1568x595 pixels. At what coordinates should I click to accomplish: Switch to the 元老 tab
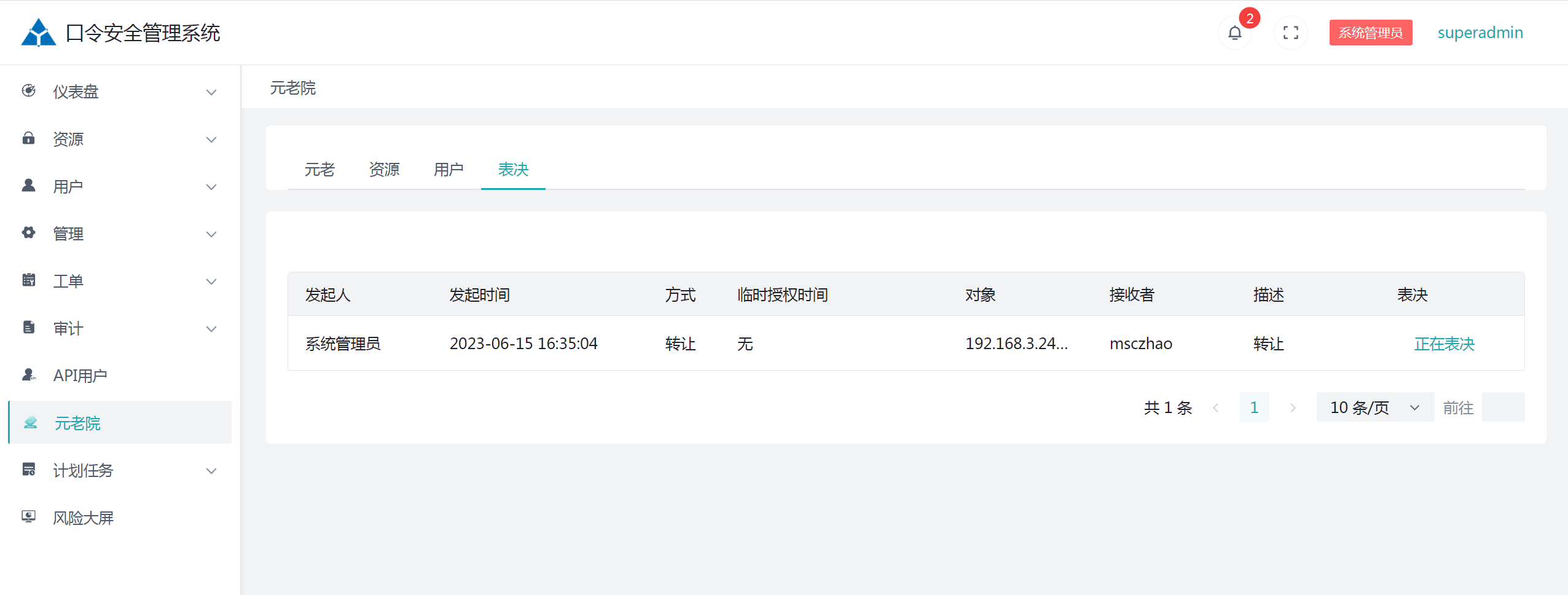(x=319, y=170)
